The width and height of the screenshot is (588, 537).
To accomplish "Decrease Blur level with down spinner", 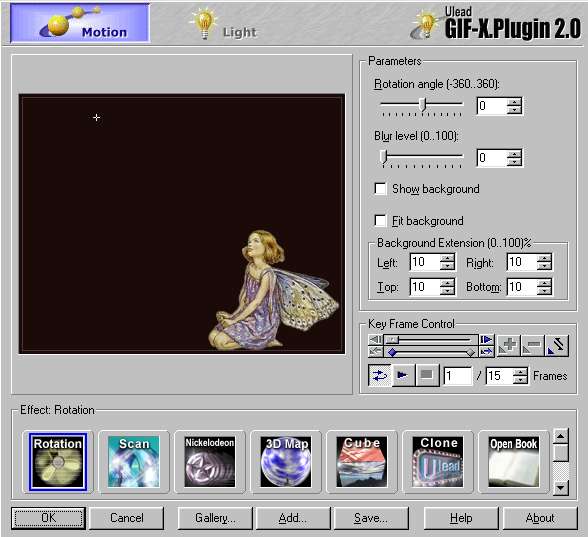I will pos(514,162).
